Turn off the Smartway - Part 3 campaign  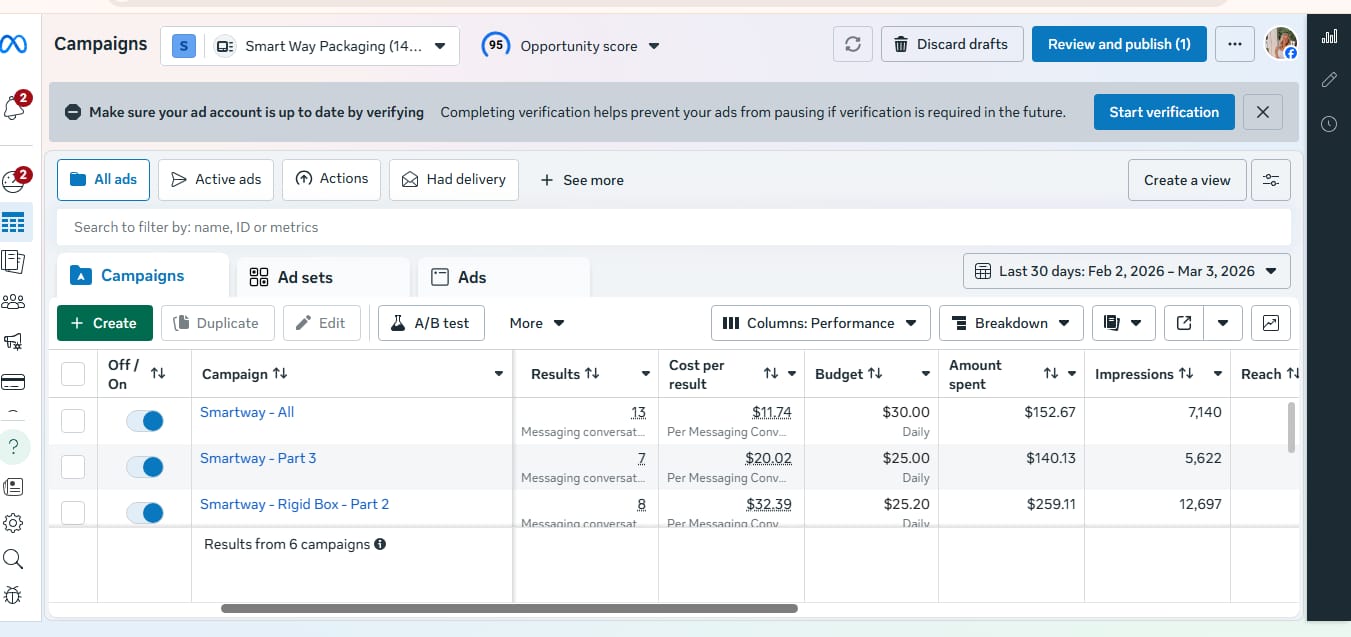pos(145,467)
